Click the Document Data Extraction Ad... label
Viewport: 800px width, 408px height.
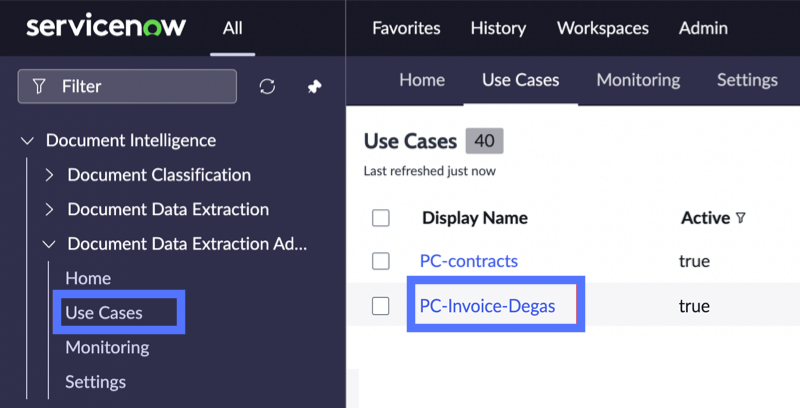coord(187,244)
